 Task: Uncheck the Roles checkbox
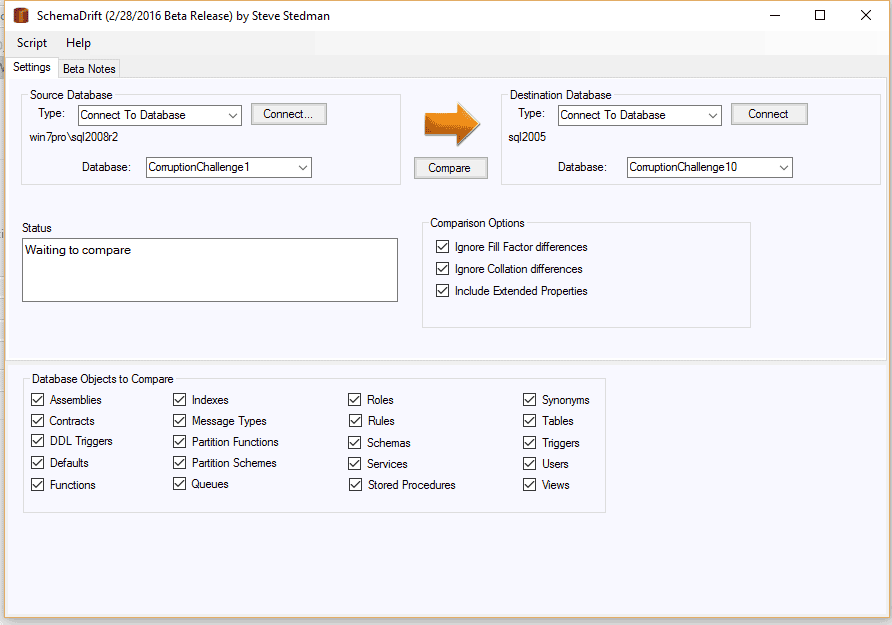pyautogui.click(x=354, y=399)
